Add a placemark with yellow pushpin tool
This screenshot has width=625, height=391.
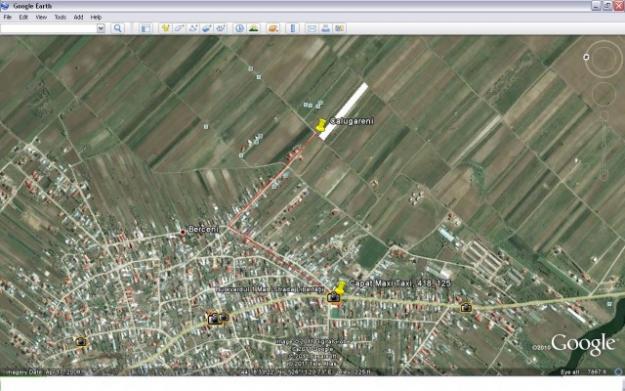165,28
